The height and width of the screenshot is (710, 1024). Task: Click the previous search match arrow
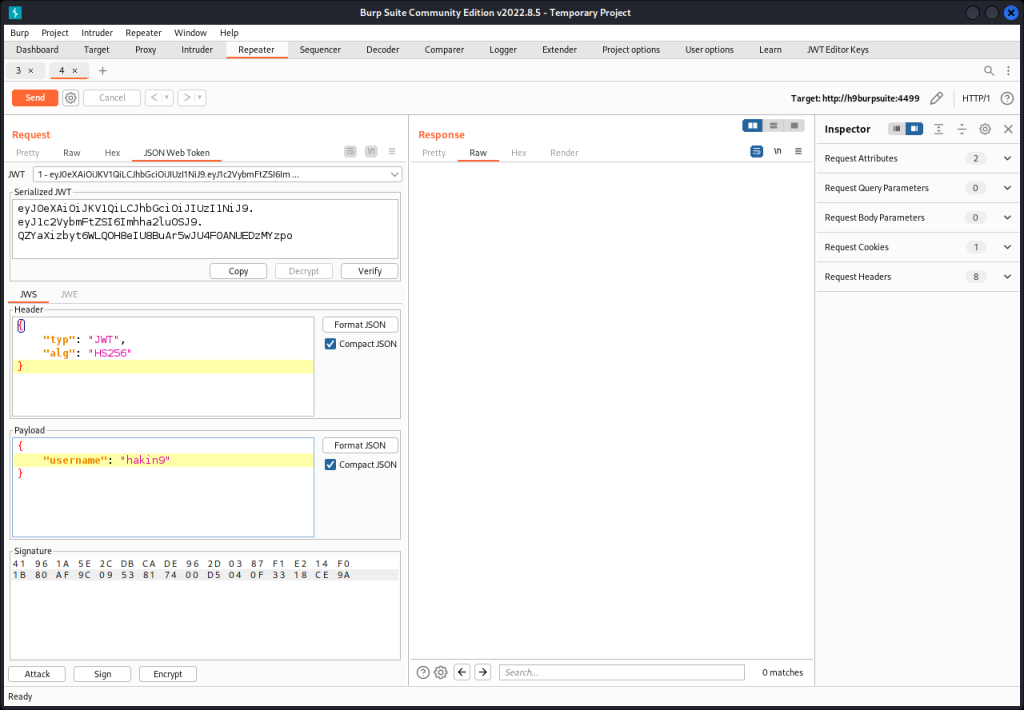click(x=462, y=672)
